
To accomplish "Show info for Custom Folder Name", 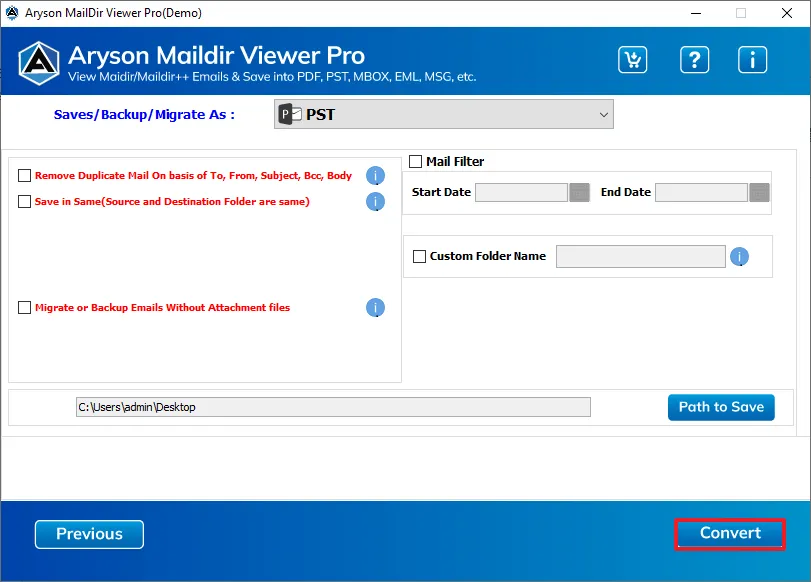I will (739, 257).
